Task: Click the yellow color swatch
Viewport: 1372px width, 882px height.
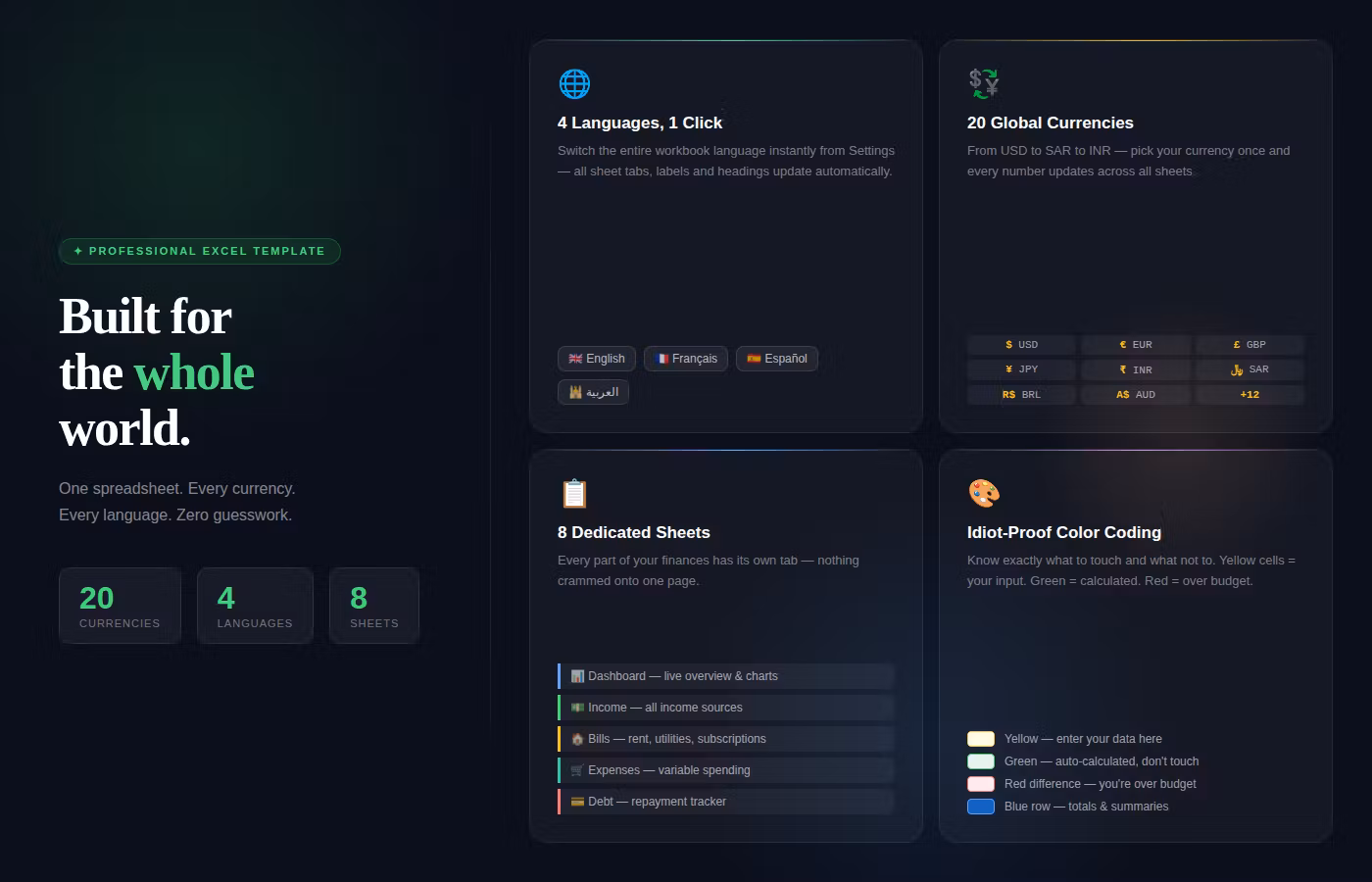Action: tap(981, 739)
